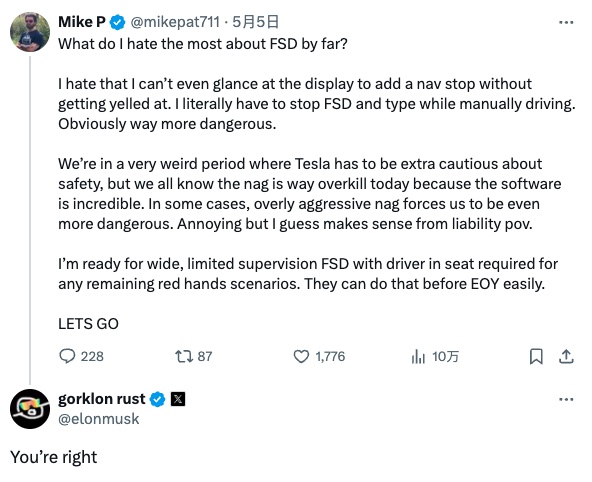Viewport: 592px width, 482px height.
Task: Visit Mike P display name link
Action: (82, 22)
